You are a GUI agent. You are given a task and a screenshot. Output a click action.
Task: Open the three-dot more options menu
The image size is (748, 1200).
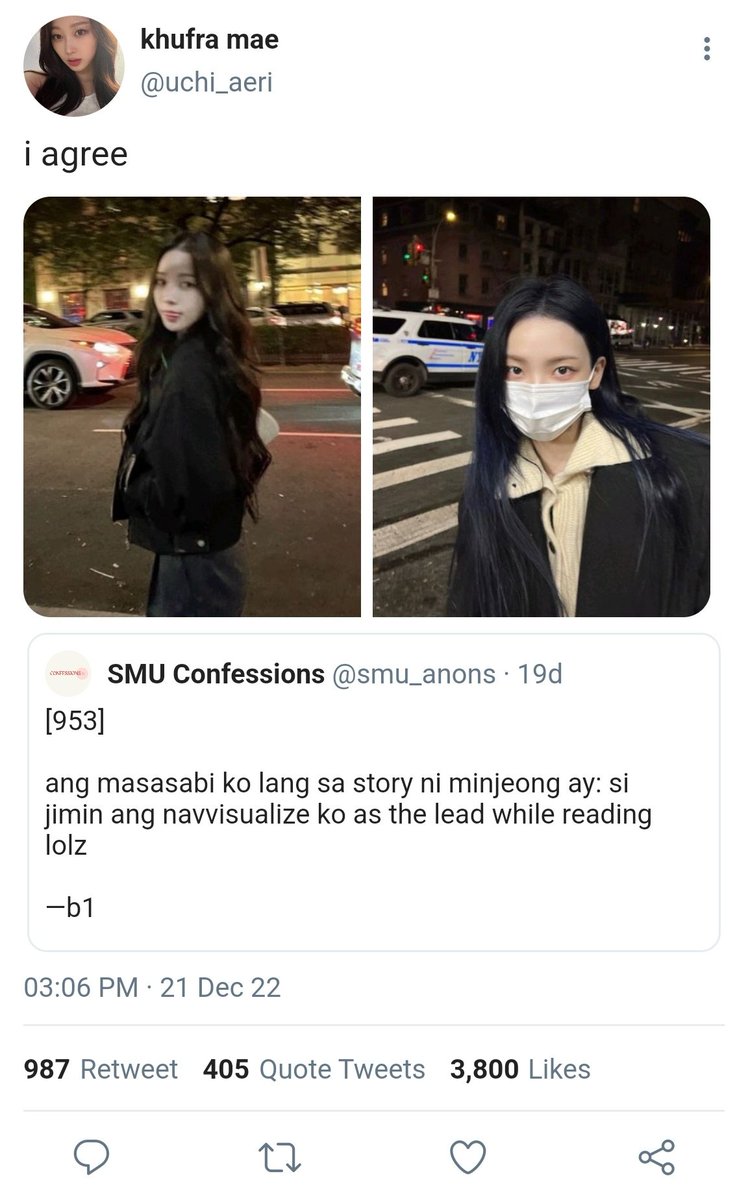(x=707, y=48)
